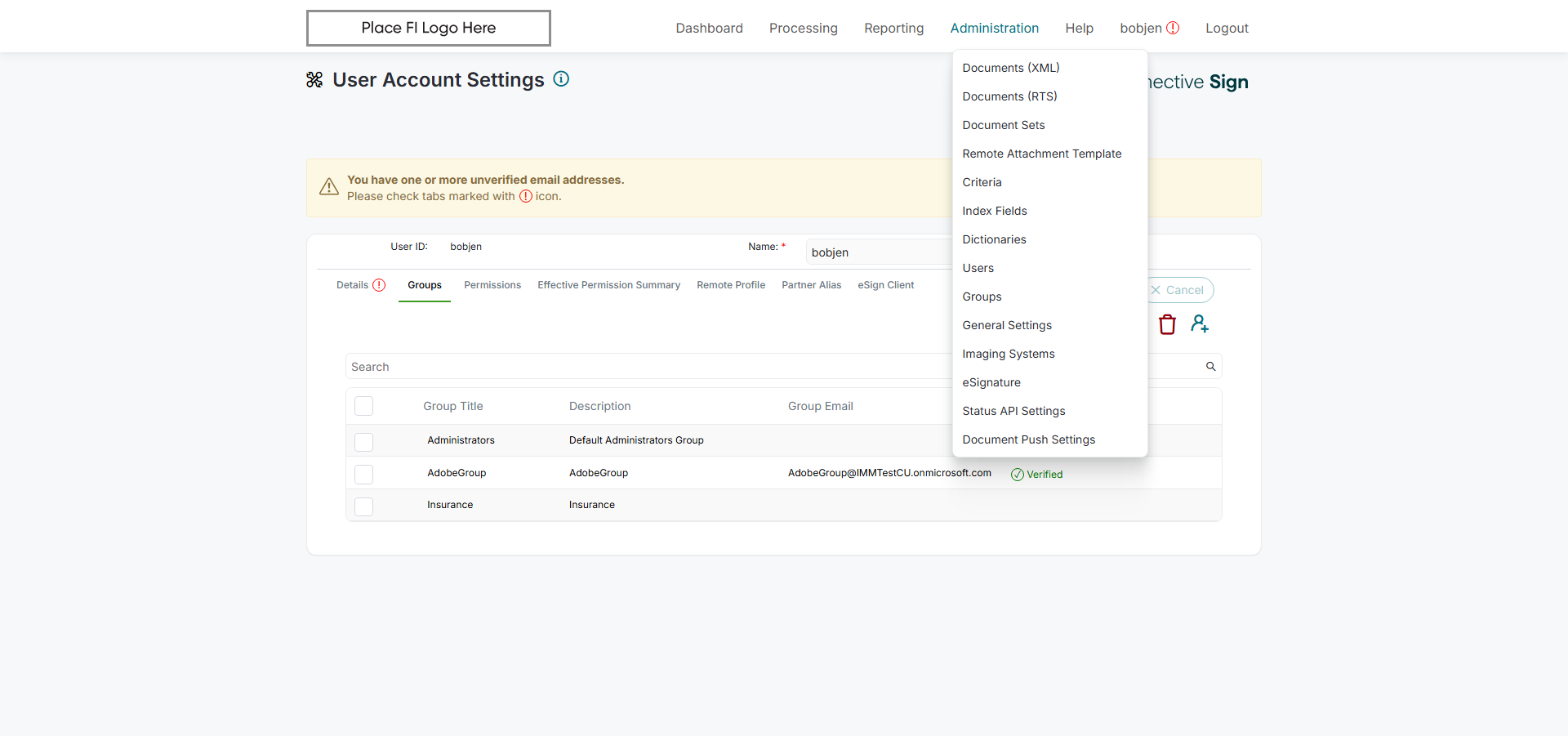The height and width of the screenshot is (736, 1568).
Task: Click the info icon beside User Account Settings
Action: (561, 79)
